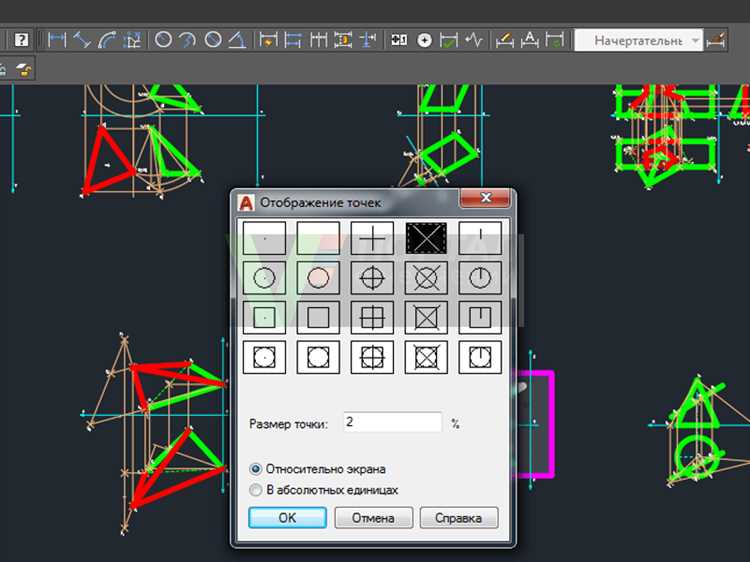This screenshot has height=562, width=750.
Task: Open the Dimension Style manager icon
Action: 716,40
